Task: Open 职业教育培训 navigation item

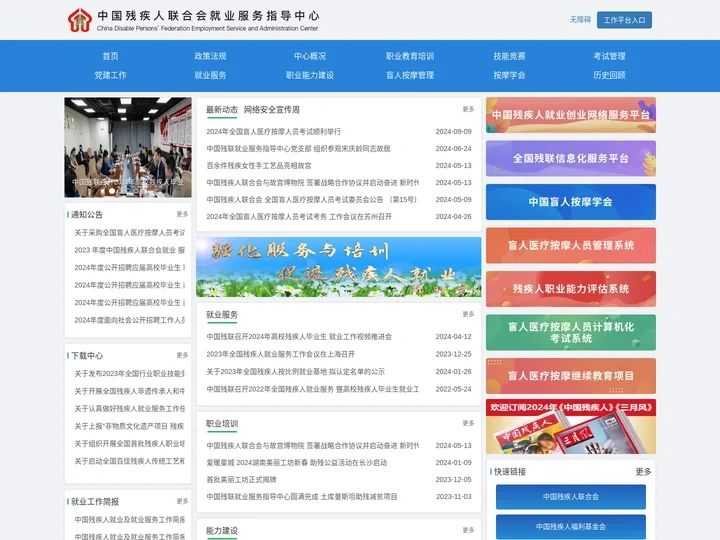Action: 410,56
